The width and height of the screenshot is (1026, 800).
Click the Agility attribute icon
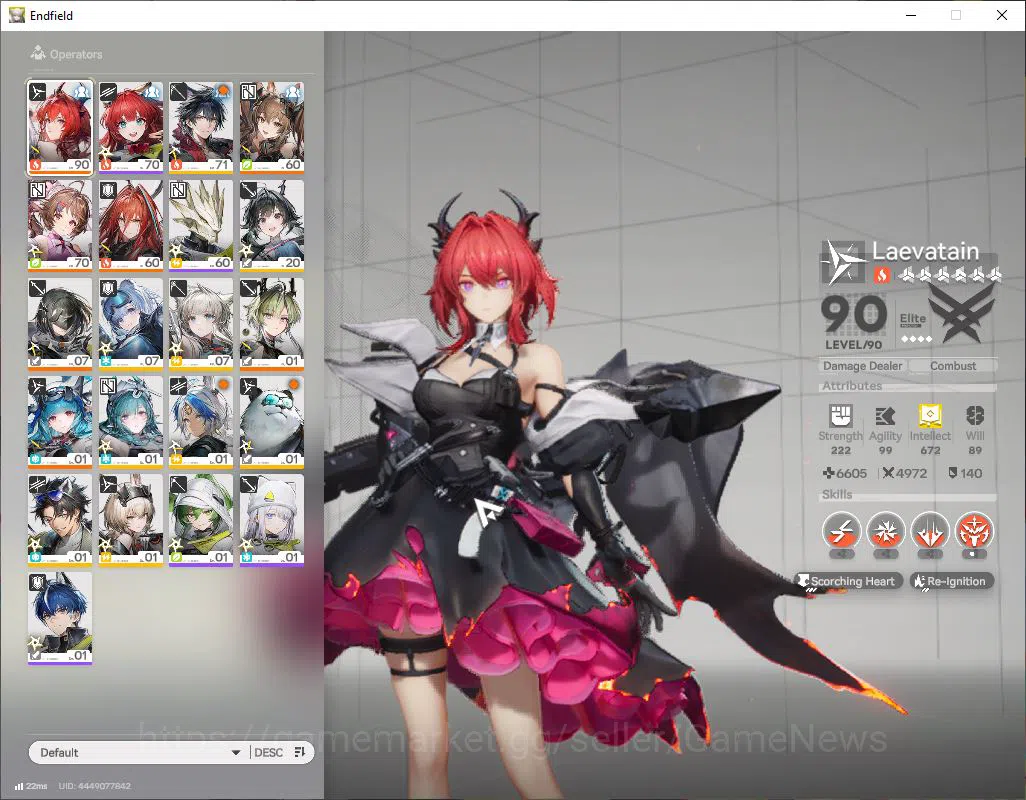pyautogui.click(x=885, y=416)
